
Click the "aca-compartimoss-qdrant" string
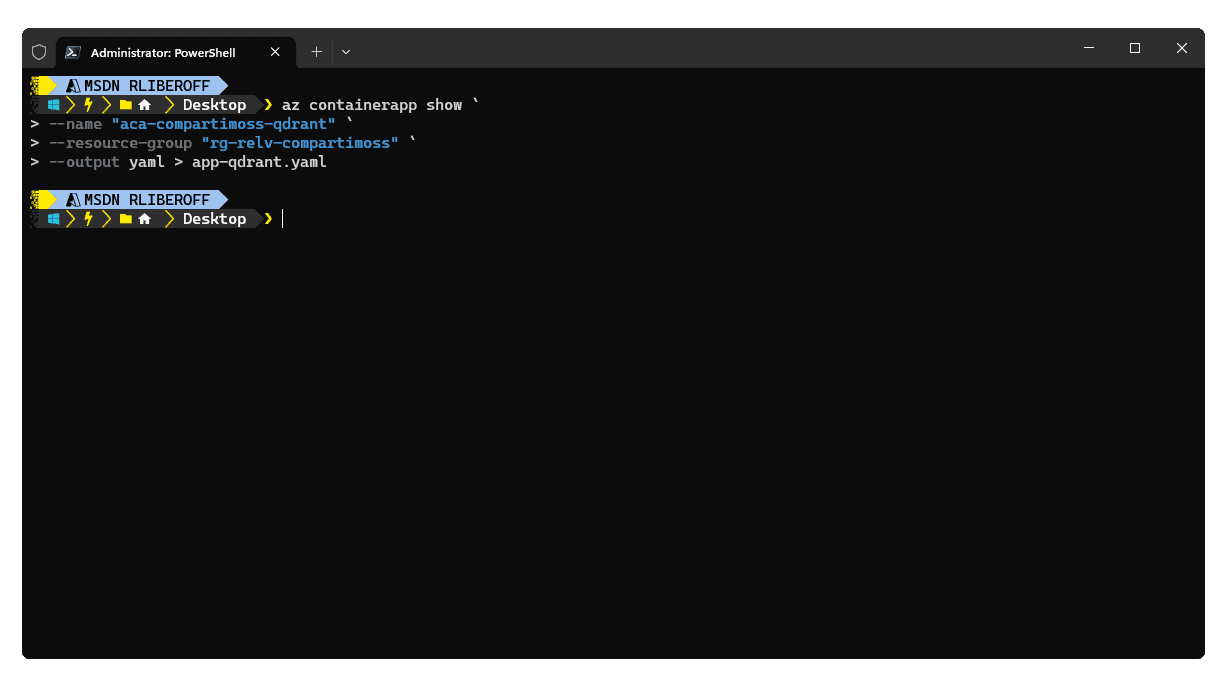pos(224,124)
